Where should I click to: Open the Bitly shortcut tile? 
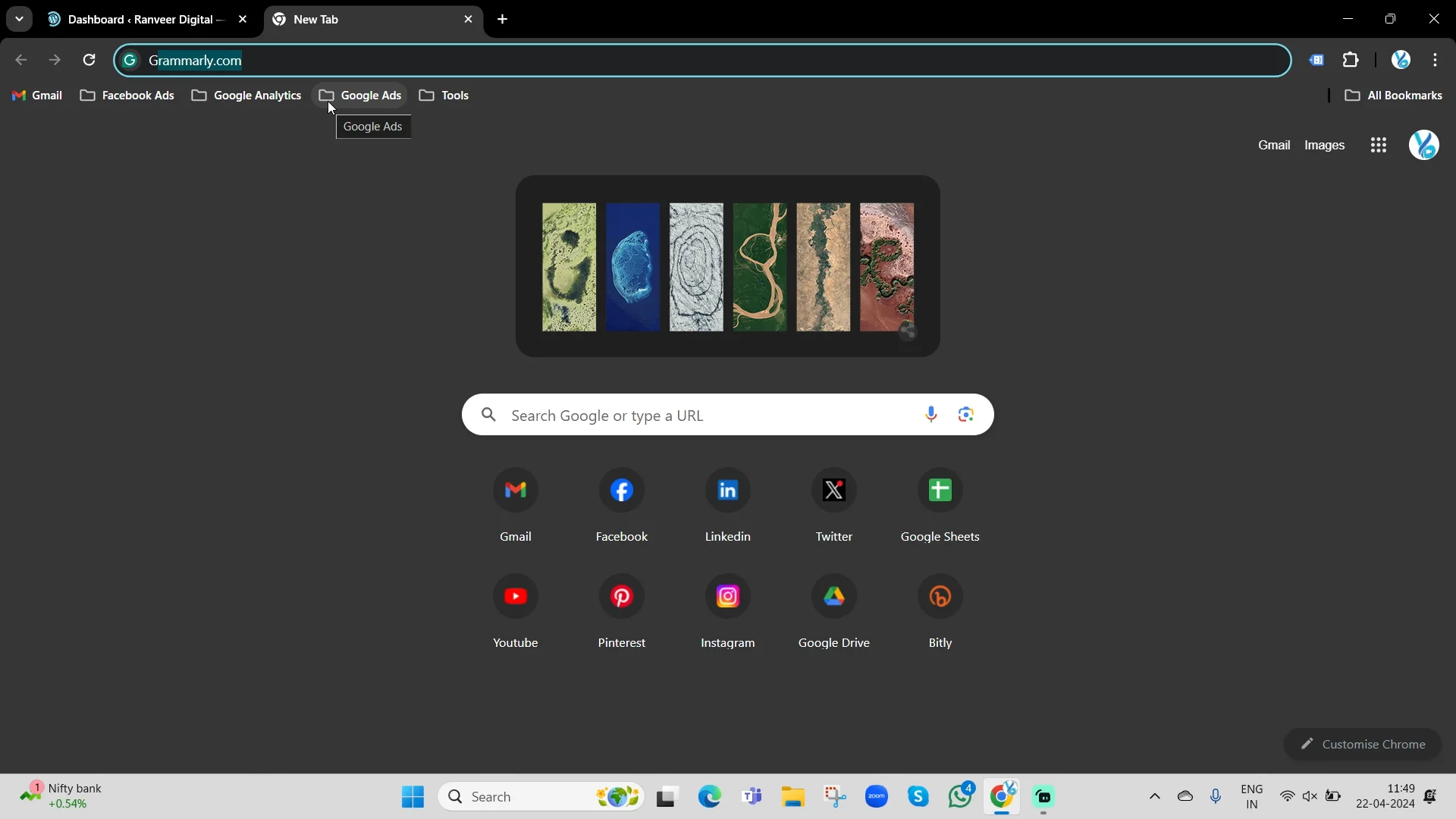pyautogui.click(x=940, y=611)
